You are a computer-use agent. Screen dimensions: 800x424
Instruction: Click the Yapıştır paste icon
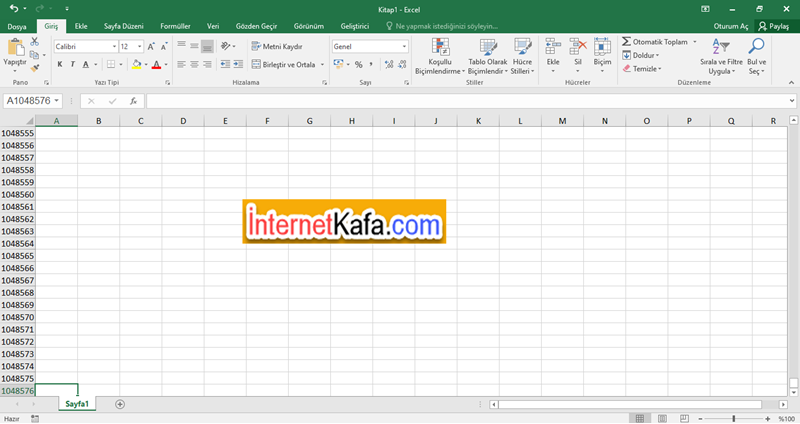click(15, 47)
